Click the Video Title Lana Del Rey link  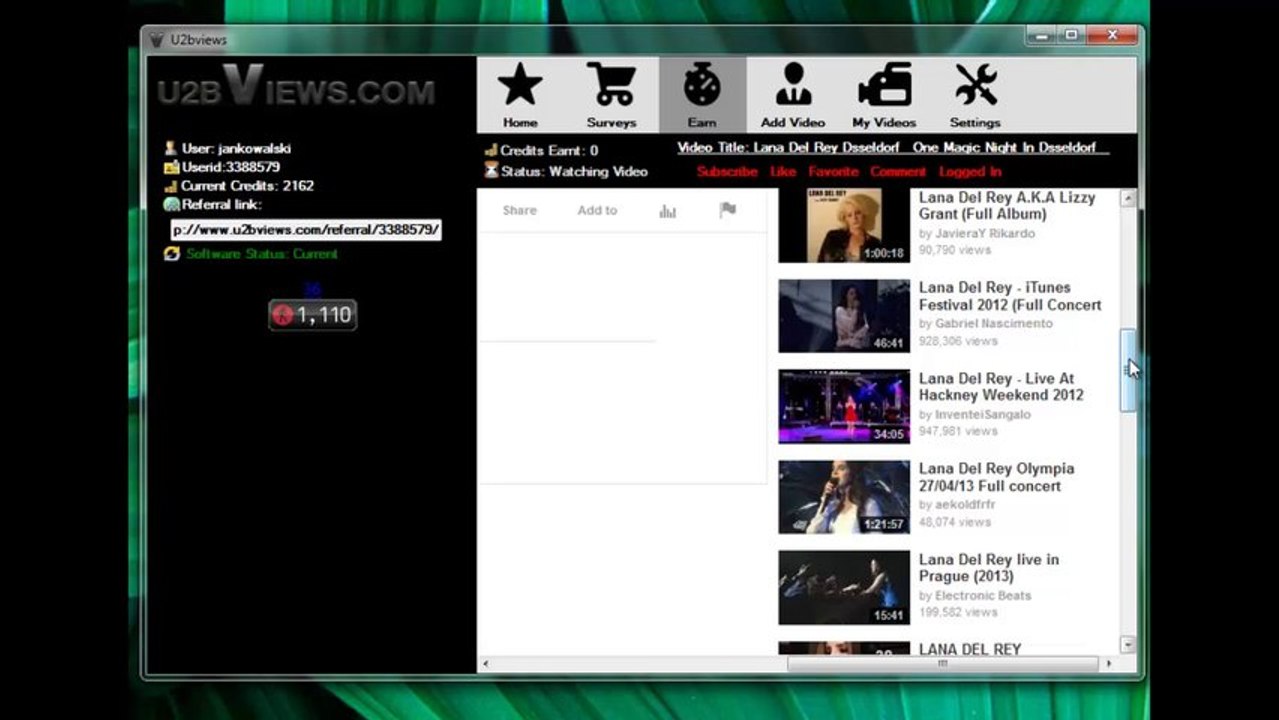893,147
